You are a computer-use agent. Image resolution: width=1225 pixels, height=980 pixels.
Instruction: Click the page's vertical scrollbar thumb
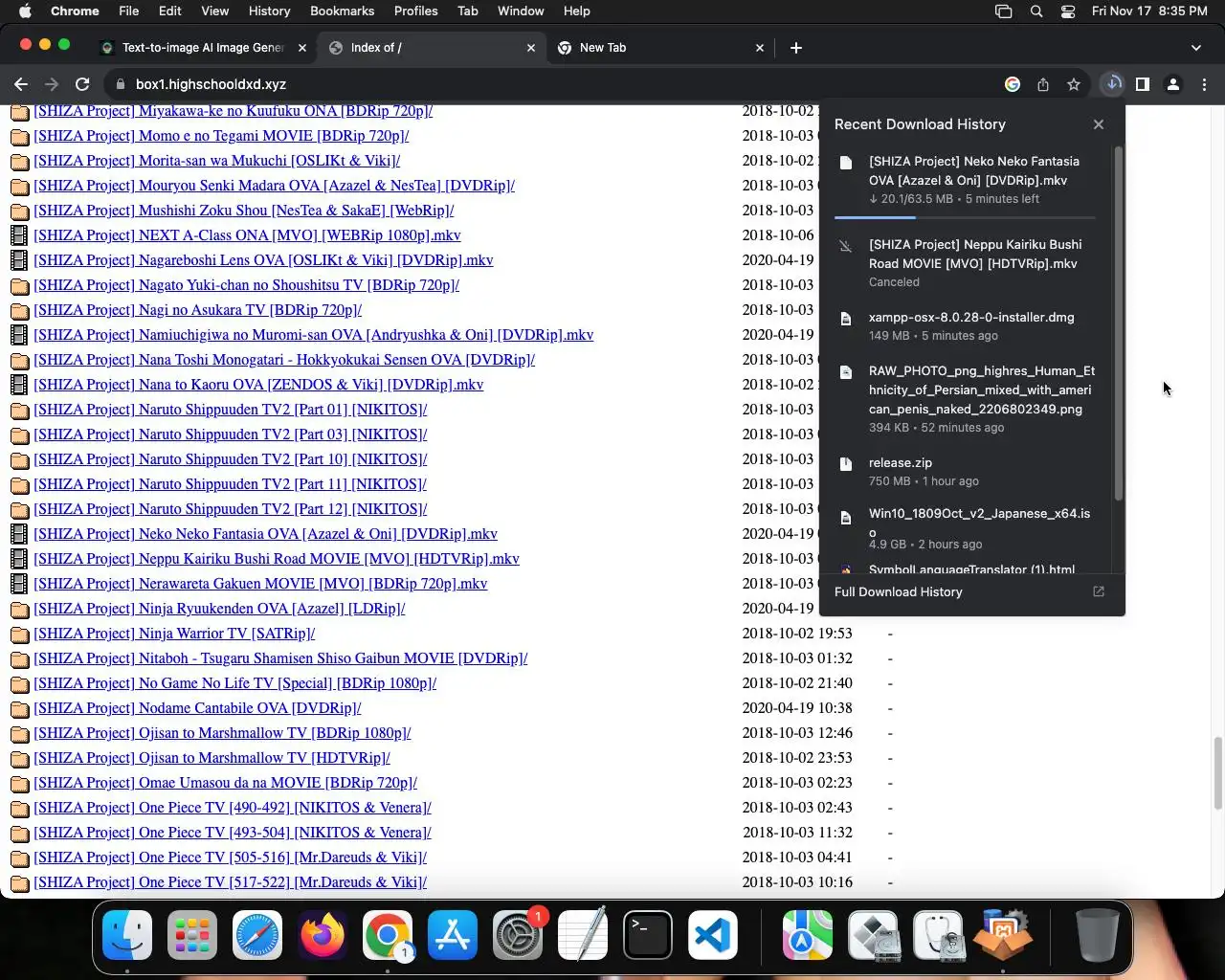1218,773
